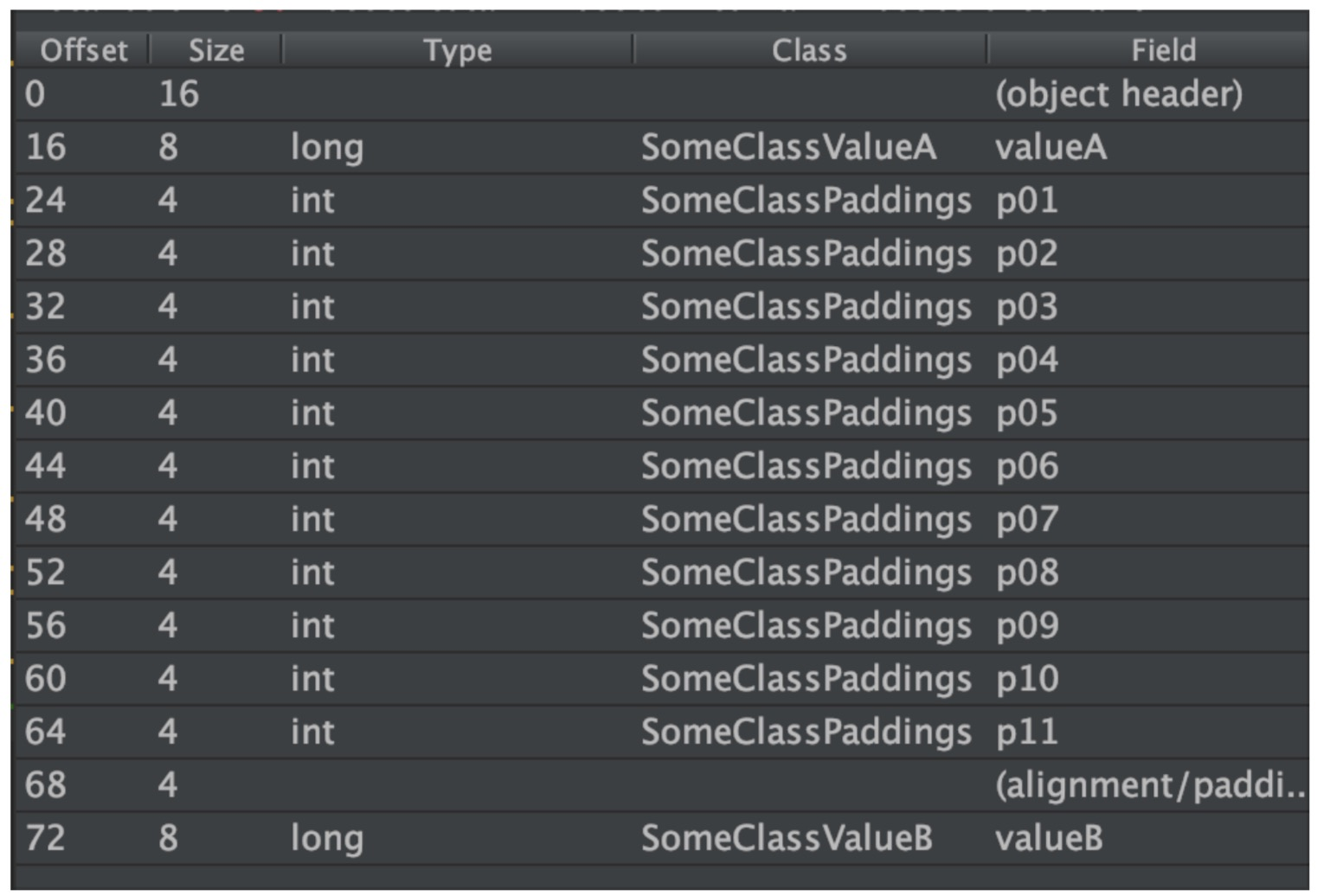
Task: Click the Class column header
Action: [x=809, y=50]
